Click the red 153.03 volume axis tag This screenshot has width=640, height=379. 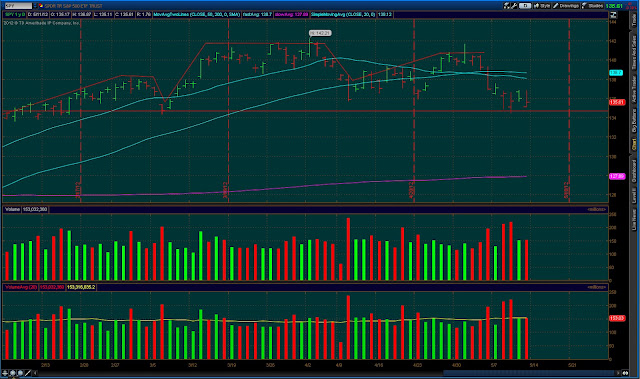[617, 318]
